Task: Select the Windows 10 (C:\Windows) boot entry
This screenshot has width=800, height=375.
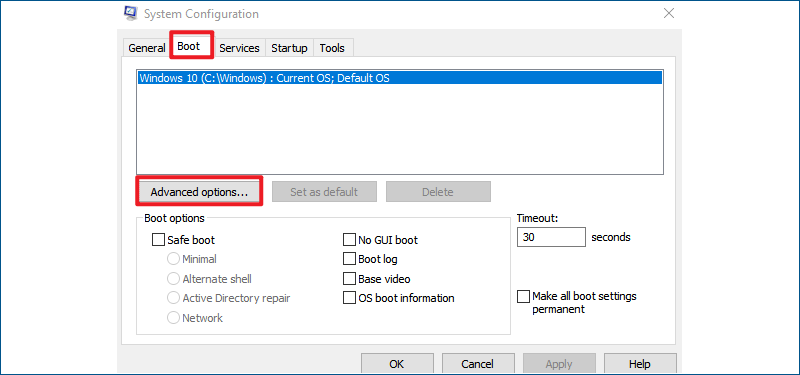Action: pos(399,78)
